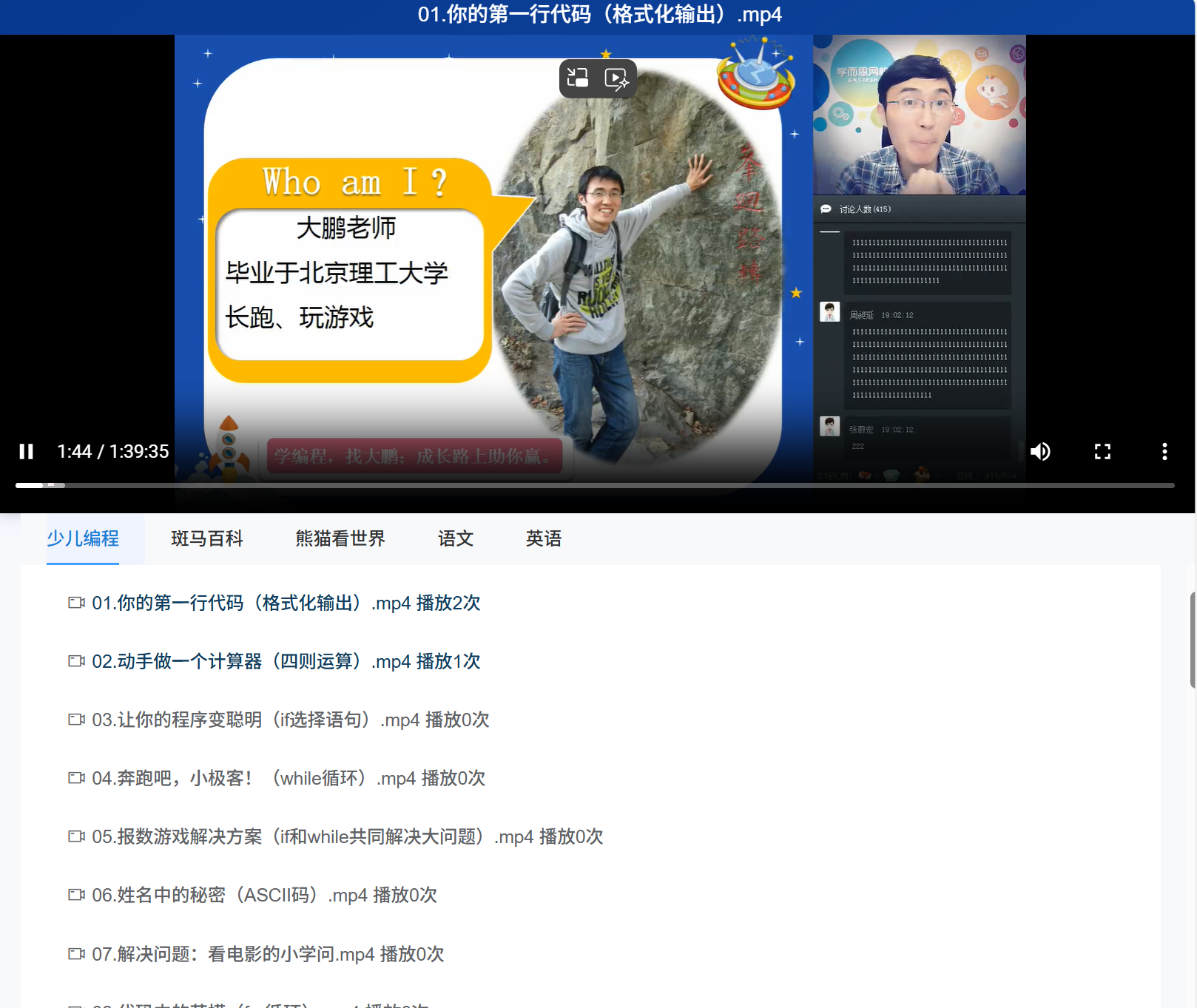Image resolution: width=1197 pixels, height=1008 pixels.
Task: Open 04.奔跑吧，小极客 video link
Action: tap(289, 778)
